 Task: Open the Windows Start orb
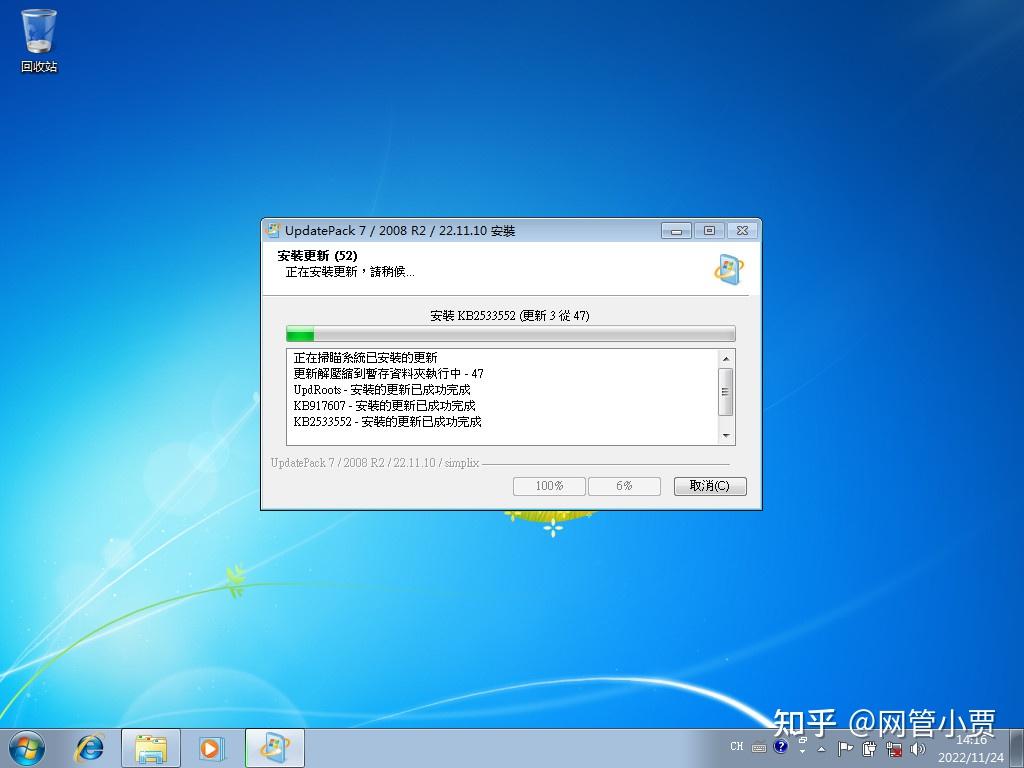[x=26, y=748]
